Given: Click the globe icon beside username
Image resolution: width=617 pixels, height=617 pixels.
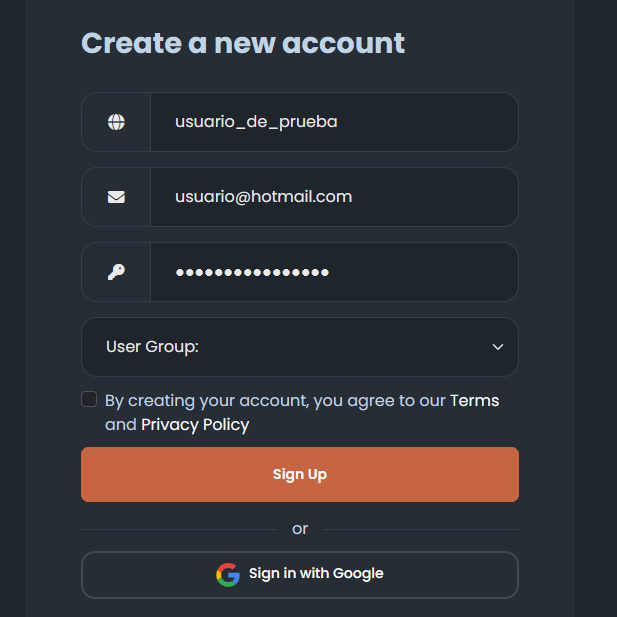Looking at the screenshot, I should (x=116, y=122).
